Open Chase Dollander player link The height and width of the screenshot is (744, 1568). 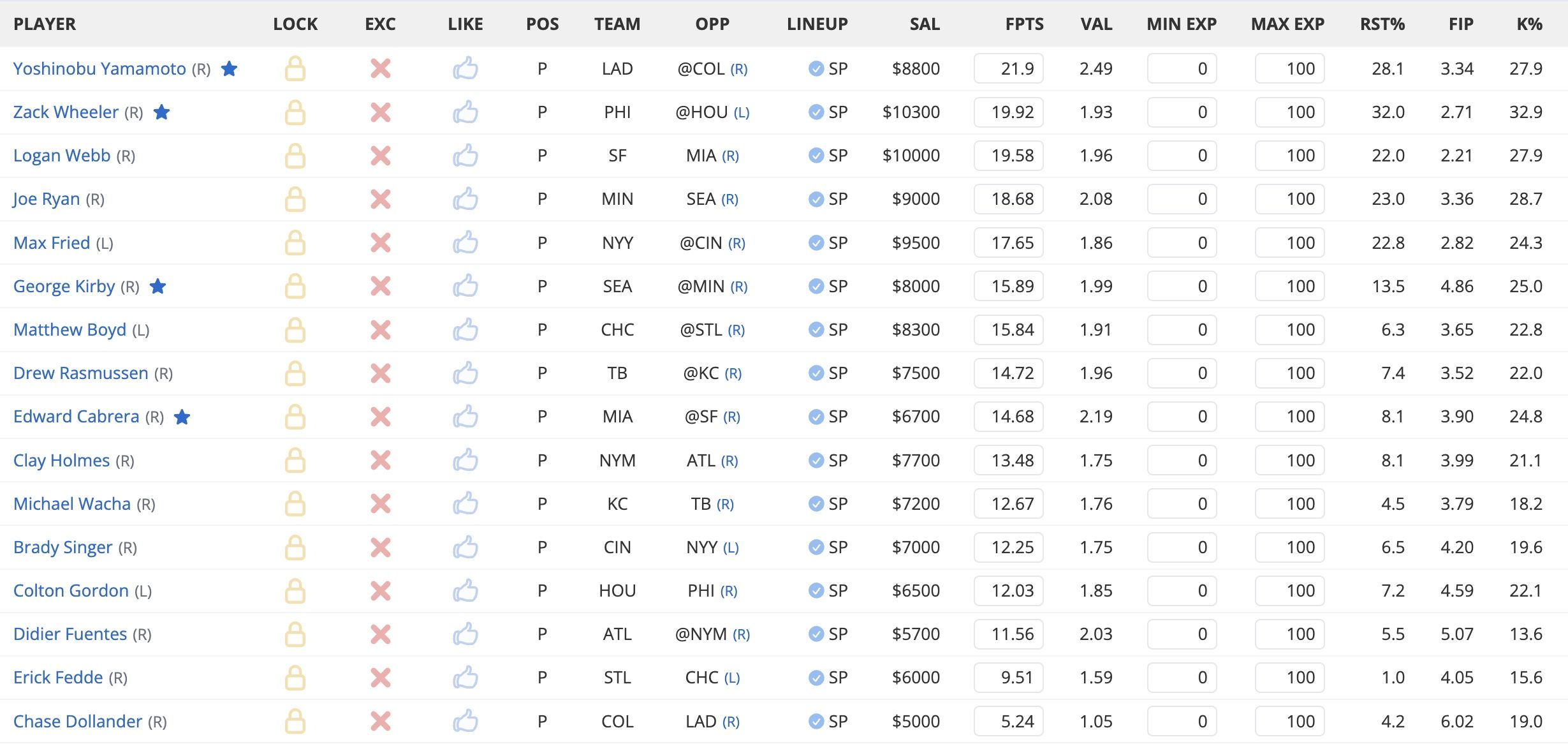(x=78, y=721)
